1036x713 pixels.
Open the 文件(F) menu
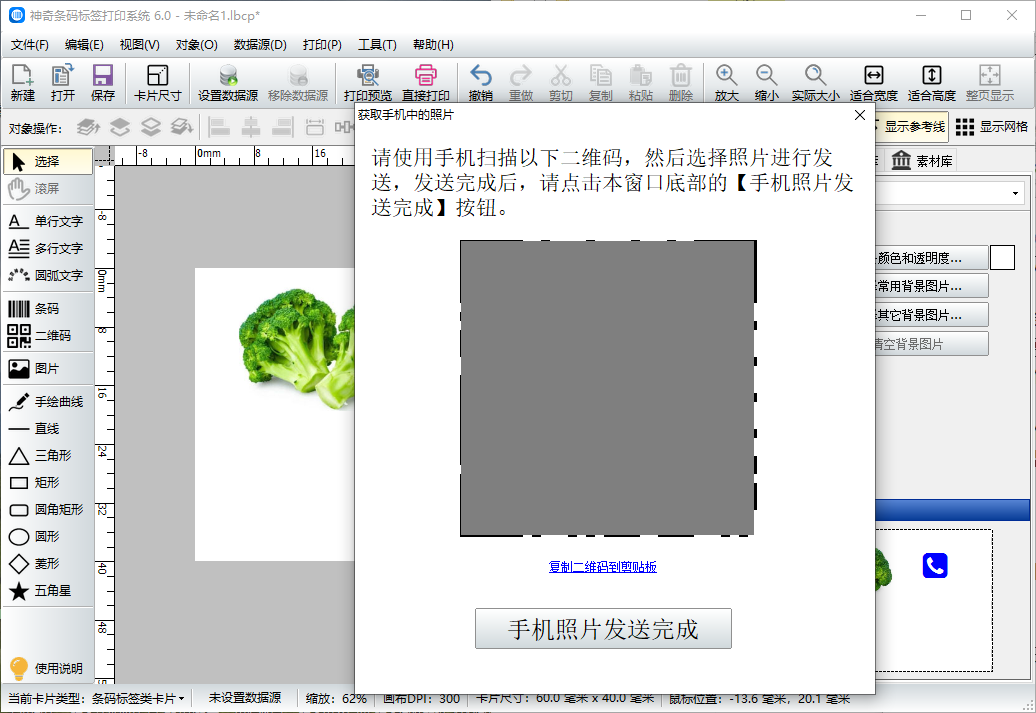pyautogui.click(x=30, y=45)
